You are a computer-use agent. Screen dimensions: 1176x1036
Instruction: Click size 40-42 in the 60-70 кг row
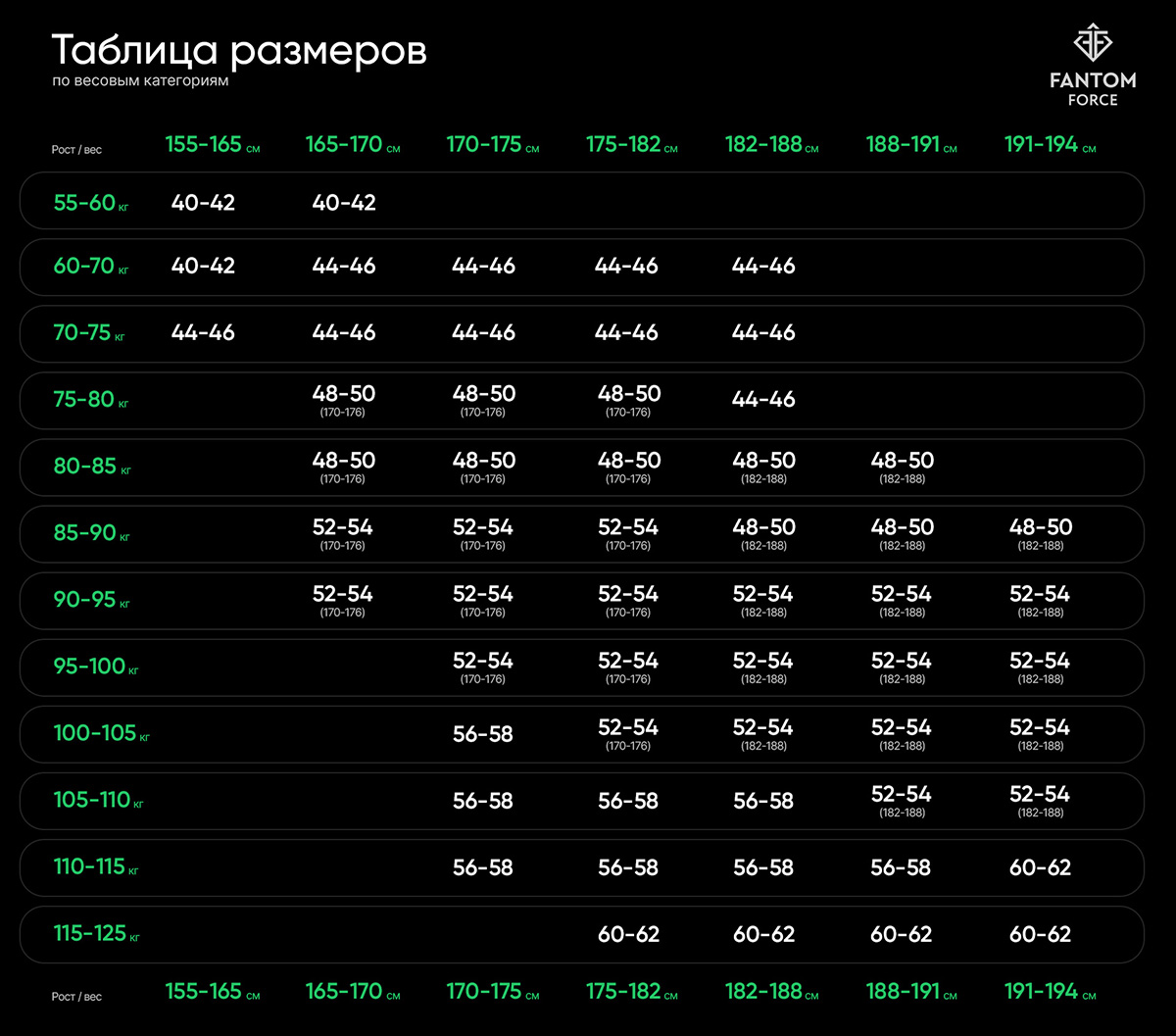(x=203, y=266)
